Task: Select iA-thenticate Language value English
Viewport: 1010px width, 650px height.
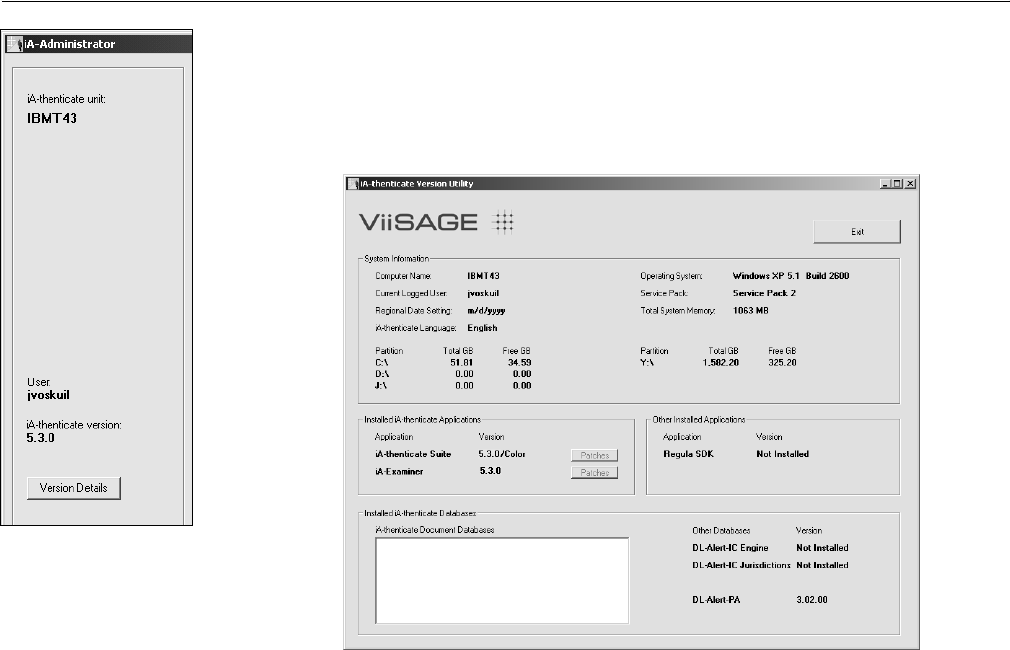Action: click(482, 328)
